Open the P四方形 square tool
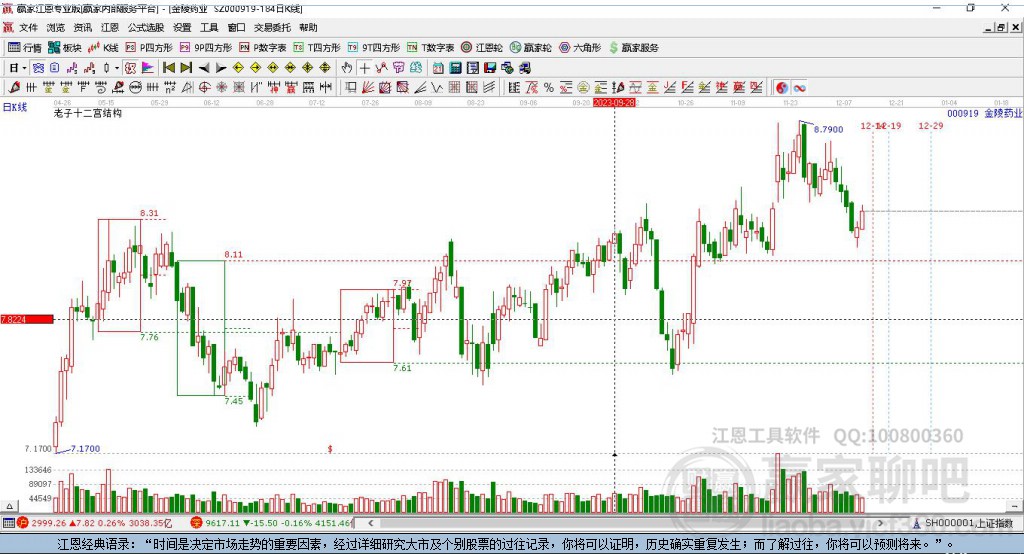Image resolution: width=1024 pixels, height=554 pixels. [149, 48]
